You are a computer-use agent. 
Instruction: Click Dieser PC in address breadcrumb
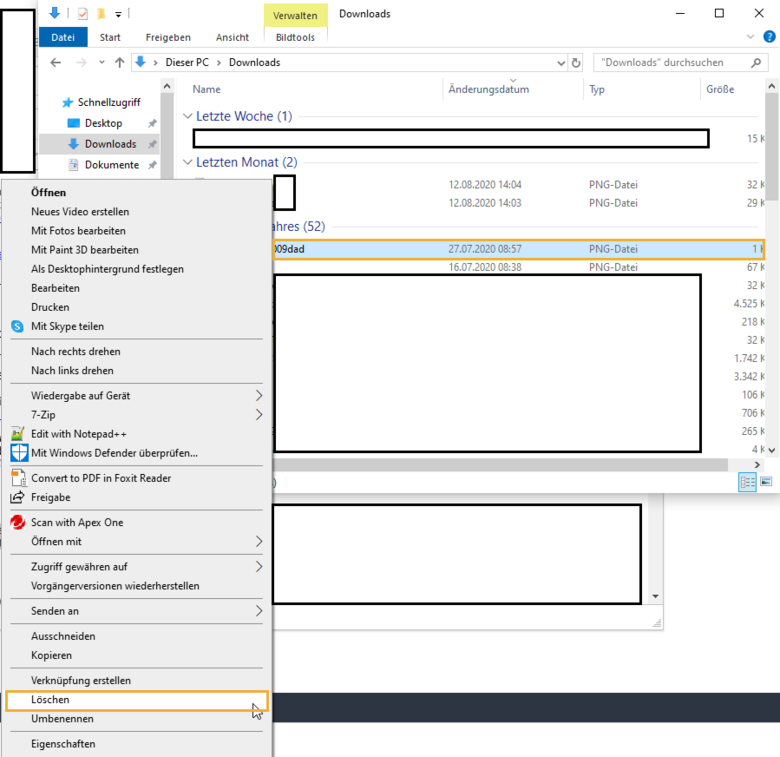point(187,63)
